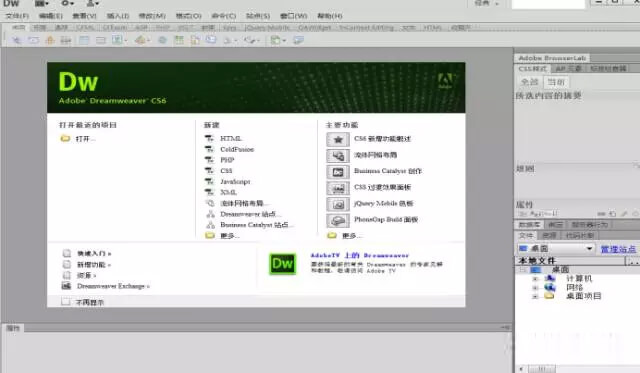This screenshot has width=640, height=373.
Task: Switch to the AP 元素 tab
Action: [568, 69]
